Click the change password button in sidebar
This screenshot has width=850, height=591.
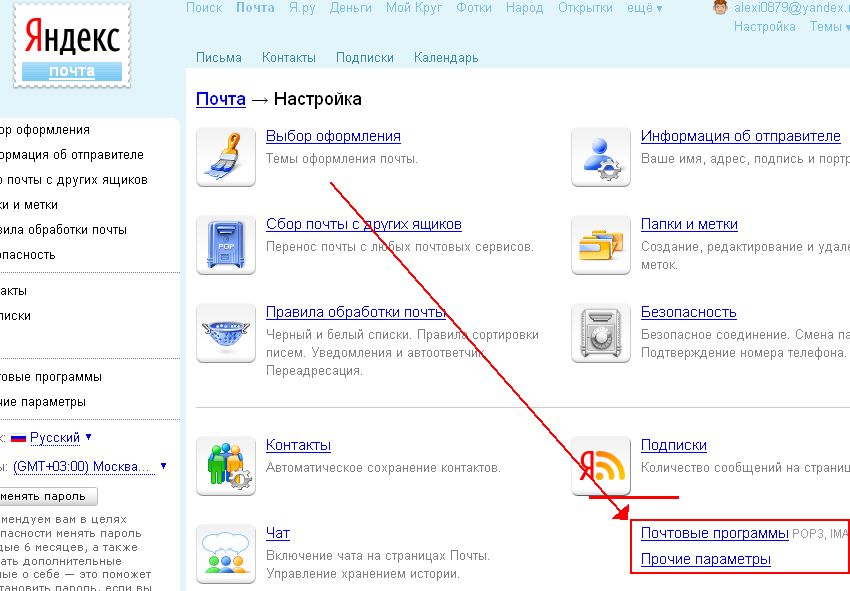48,496
